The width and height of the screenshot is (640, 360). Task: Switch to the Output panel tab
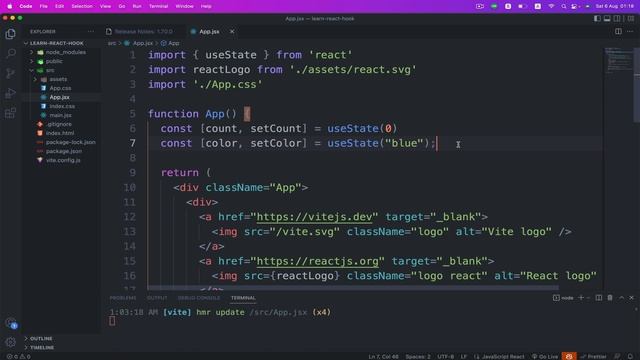tap(157, 298)
